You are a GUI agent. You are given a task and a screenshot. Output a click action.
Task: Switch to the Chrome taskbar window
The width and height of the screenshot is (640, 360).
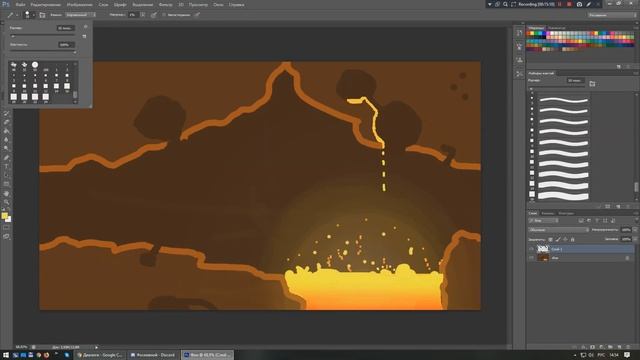(100, 355)
